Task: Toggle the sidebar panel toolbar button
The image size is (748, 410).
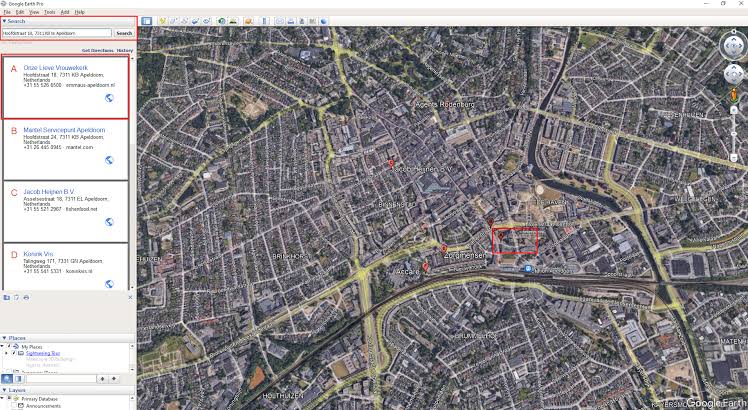Action: pos(146,21)
